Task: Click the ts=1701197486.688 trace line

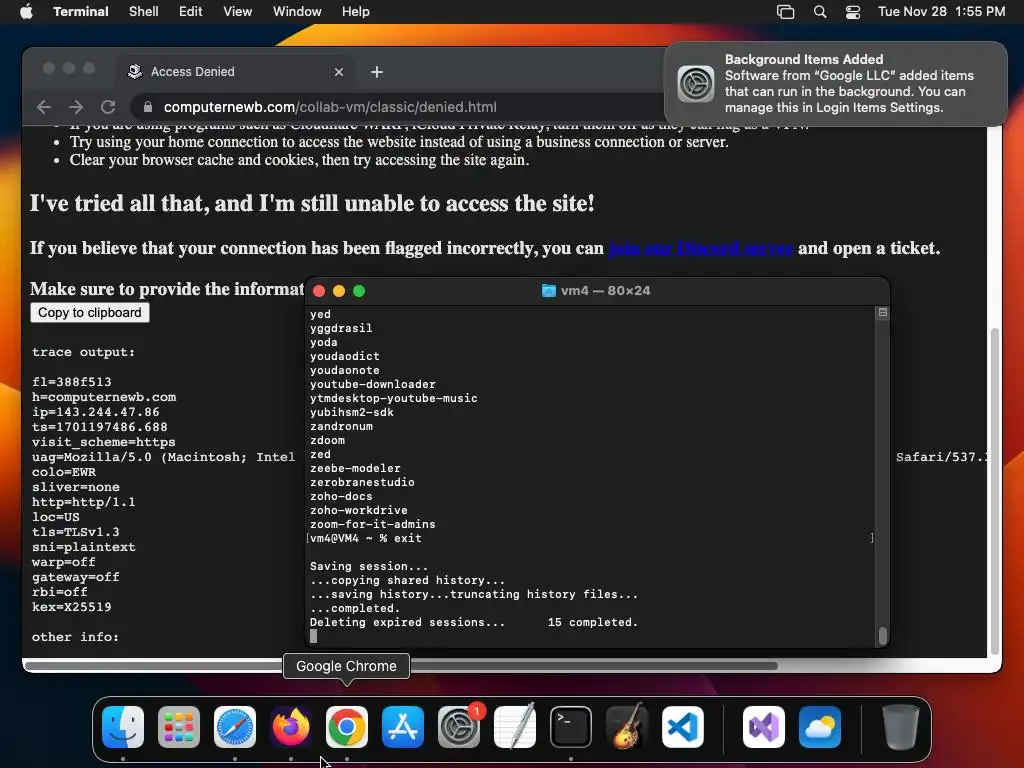Action: coord(100,427)
